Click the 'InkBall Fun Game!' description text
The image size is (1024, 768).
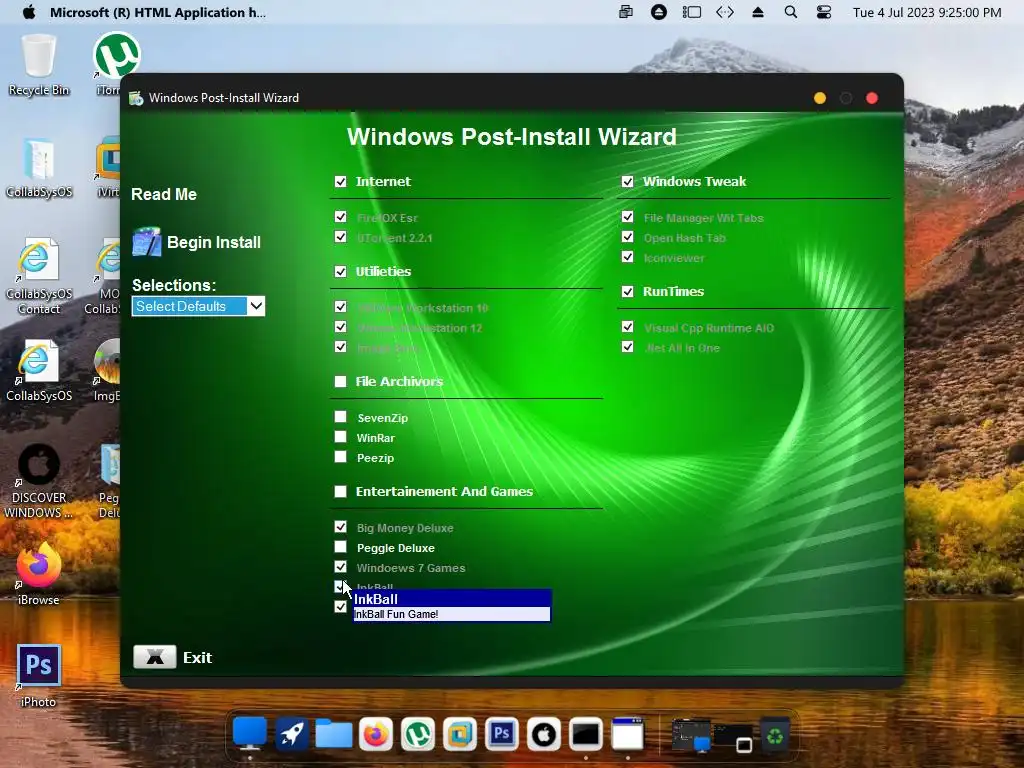pyautogui.click(x=396, y=615)
